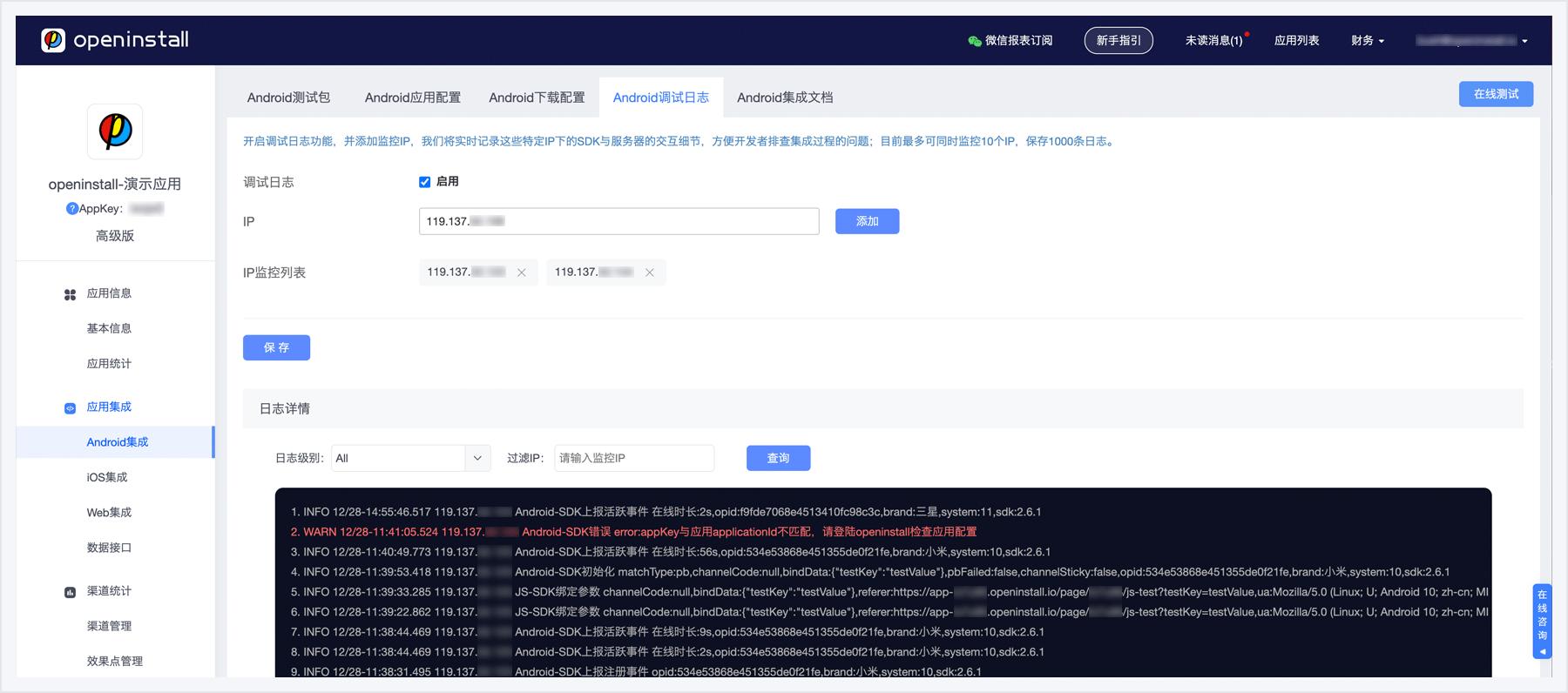Click the 新手指引 button

point(1119,40)
